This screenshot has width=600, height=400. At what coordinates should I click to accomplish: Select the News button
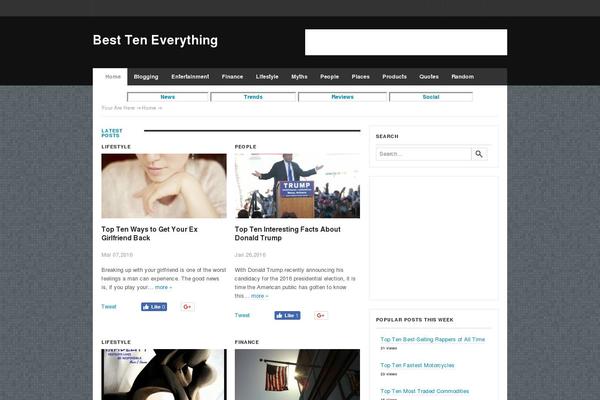click(x=168, y=97)
